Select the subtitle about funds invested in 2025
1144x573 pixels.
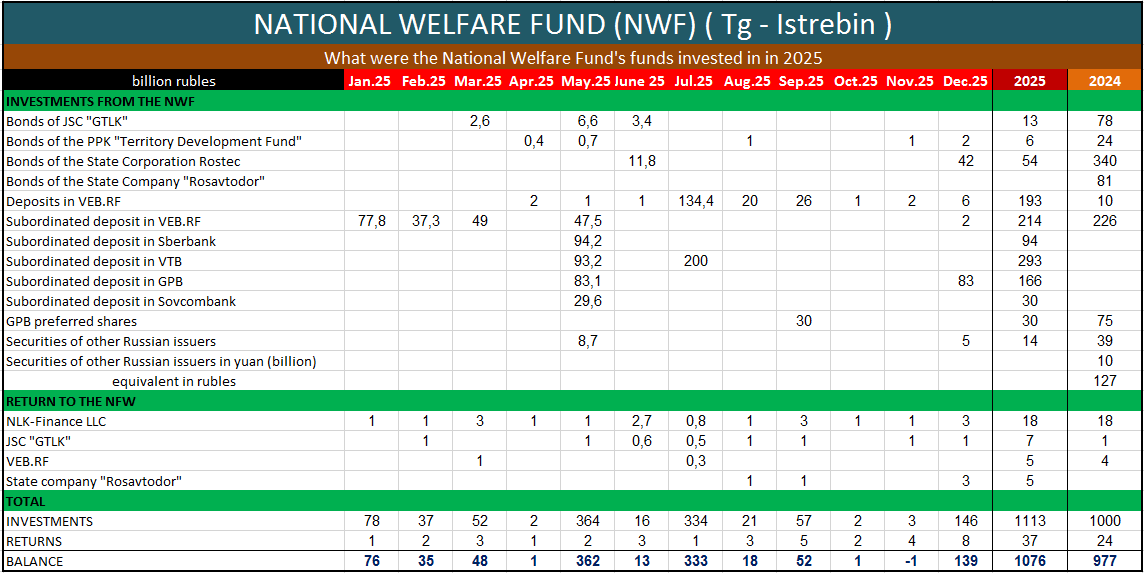click(x=573, y=58)
